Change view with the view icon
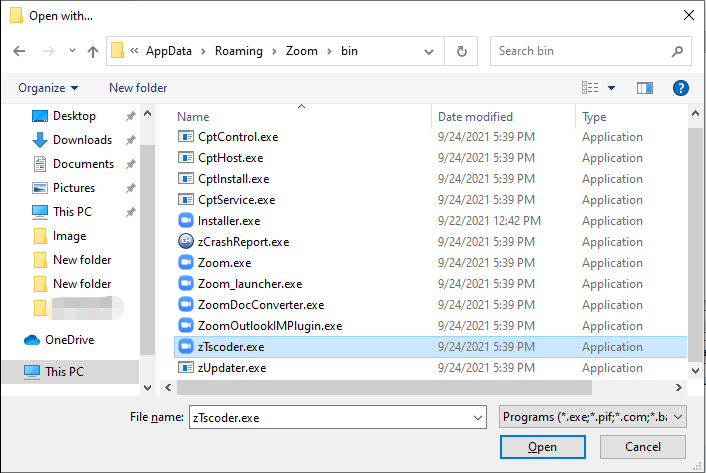Image resolution: width=706 pixels, height=473 pixels. tap(590, 88)
